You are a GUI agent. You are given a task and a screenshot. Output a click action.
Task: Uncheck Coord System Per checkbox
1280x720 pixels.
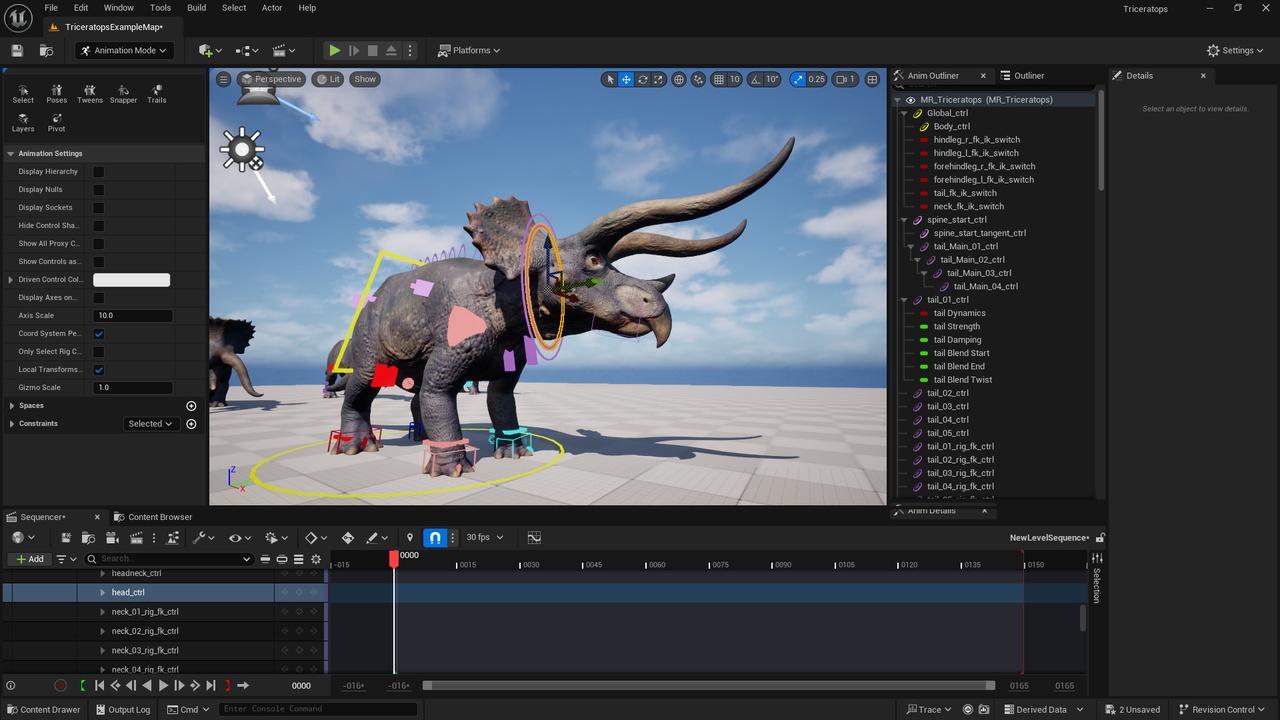(x=99, y=333)
